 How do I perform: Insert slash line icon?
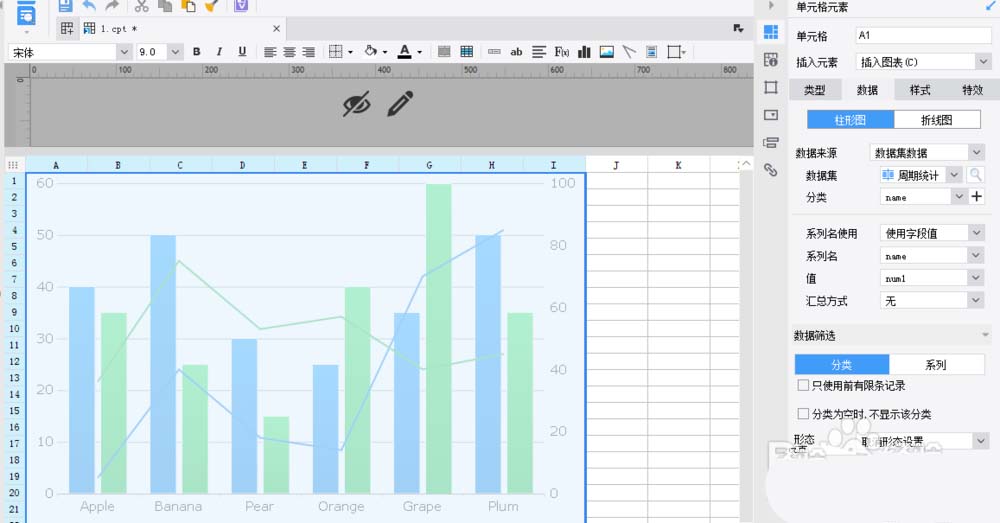click(629, 52)
